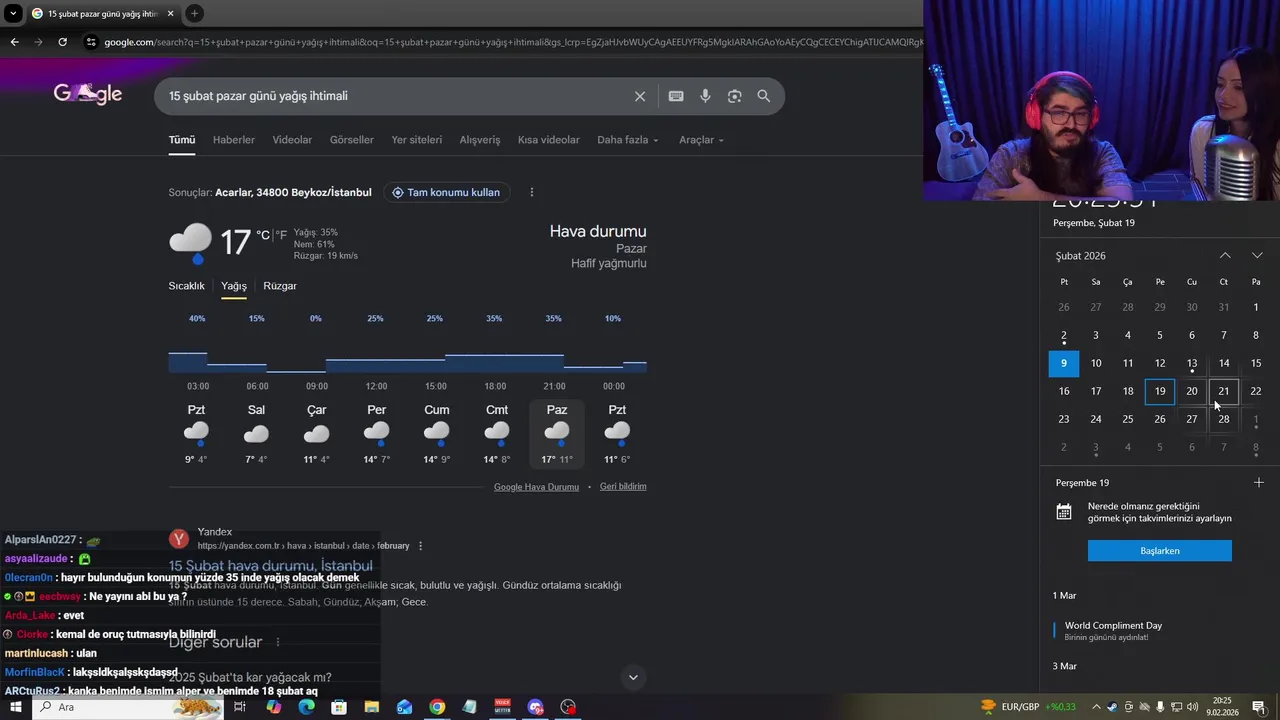The image size is (1280, 720).
Task: Go back in Chrome browser
Action: pyautogui.click(x=14, y=42)
